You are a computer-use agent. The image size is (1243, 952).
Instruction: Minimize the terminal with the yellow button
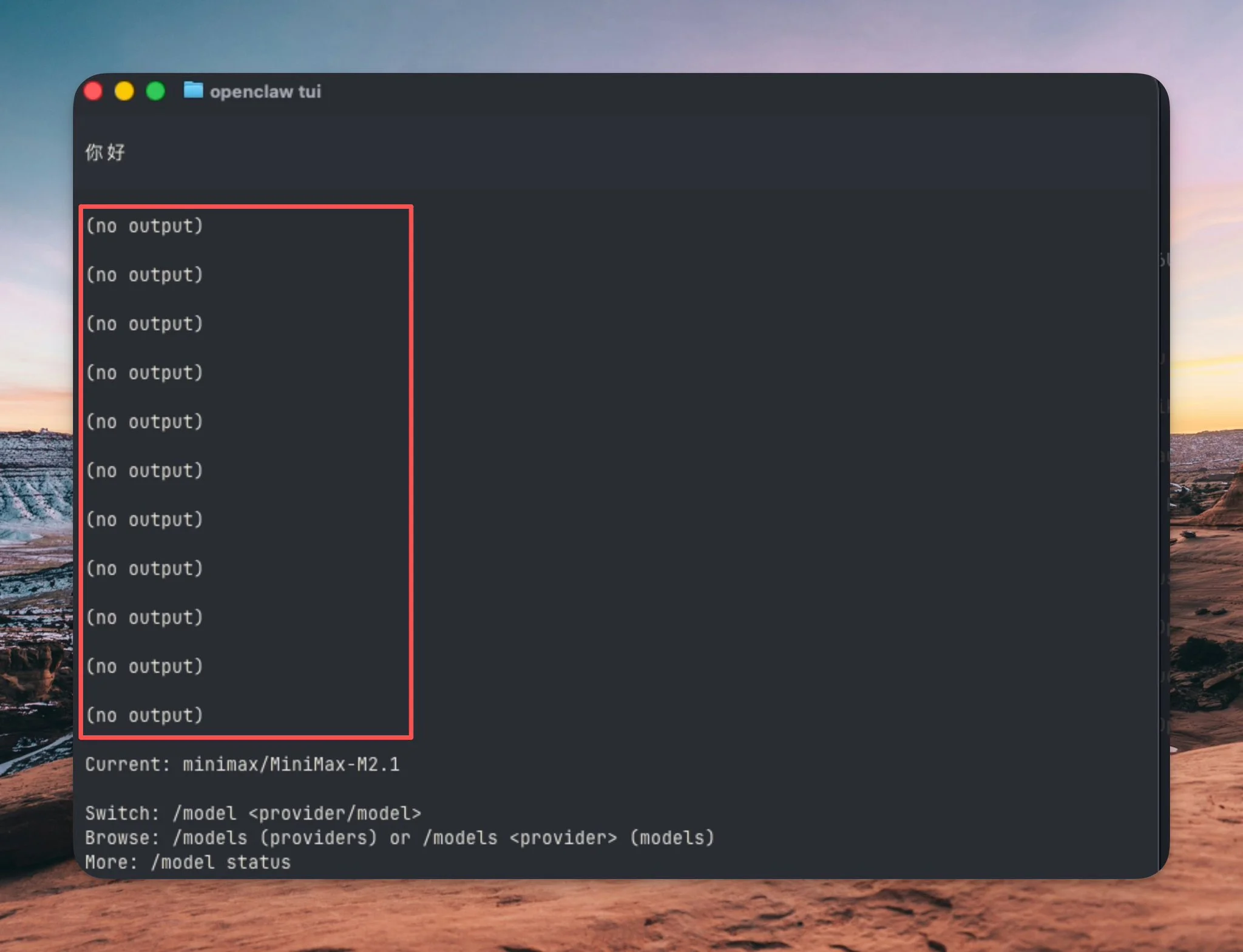(x=124, y=91)
